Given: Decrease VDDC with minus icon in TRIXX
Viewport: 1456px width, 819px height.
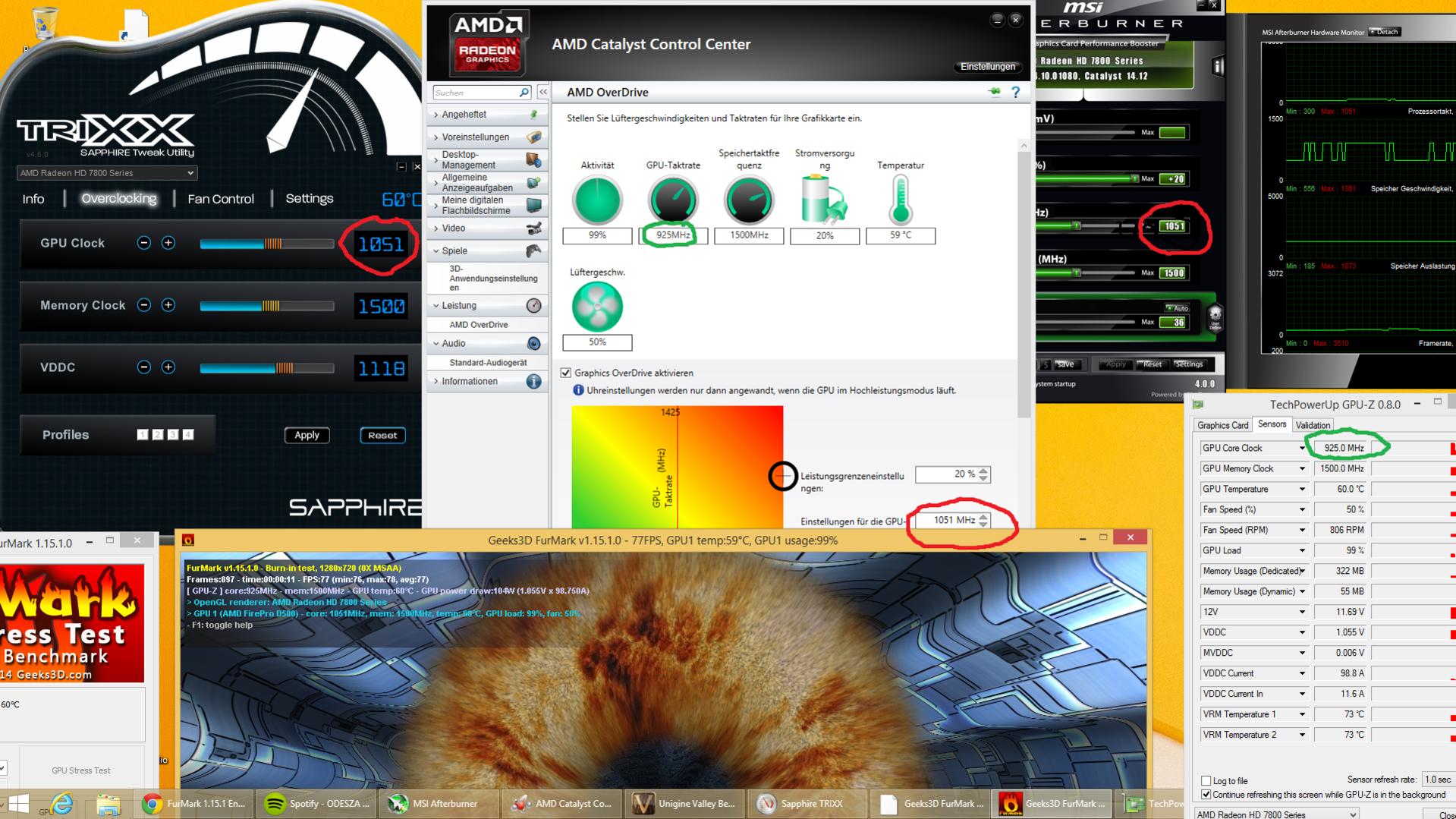Looking at the screenshot, I should 143,367.
